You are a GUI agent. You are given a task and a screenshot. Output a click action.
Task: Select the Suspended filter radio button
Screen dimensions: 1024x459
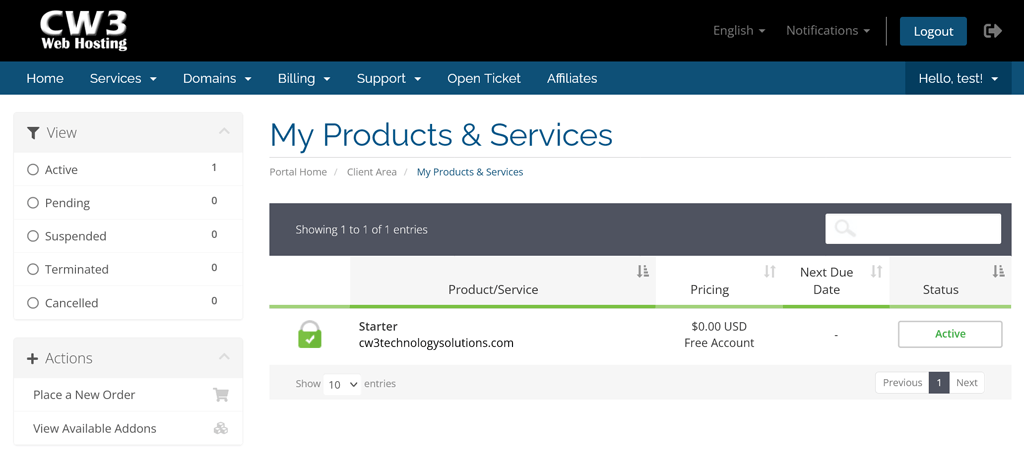tap(33, 236)
